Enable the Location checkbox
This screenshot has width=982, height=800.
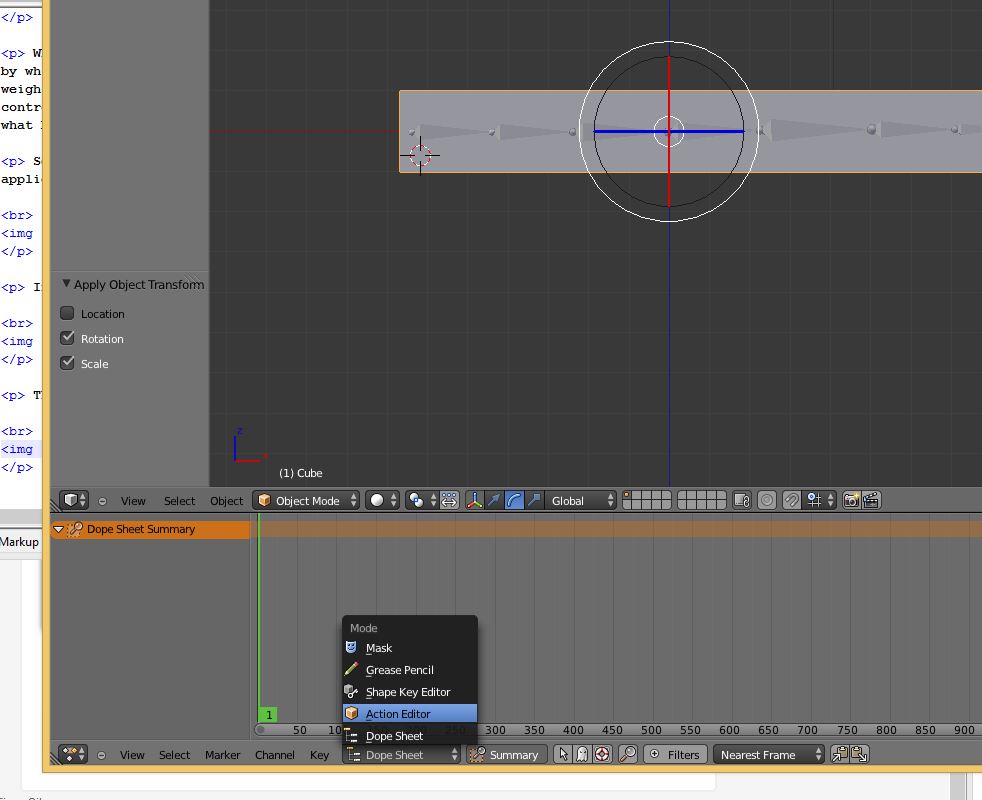pos(67,313)
